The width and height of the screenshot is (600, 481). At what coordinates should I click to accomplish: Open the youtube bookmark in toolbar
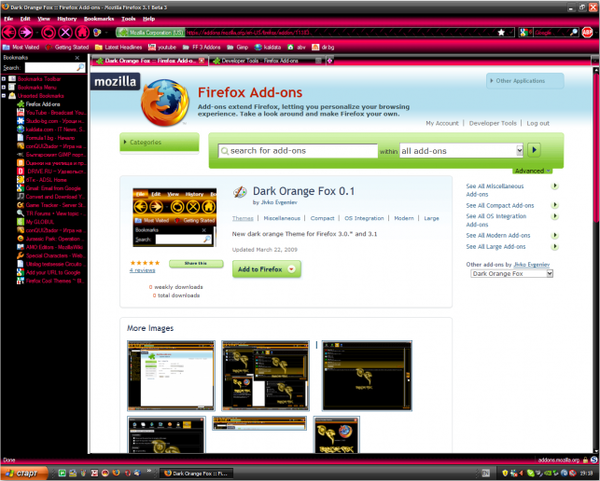coord(162,47)
